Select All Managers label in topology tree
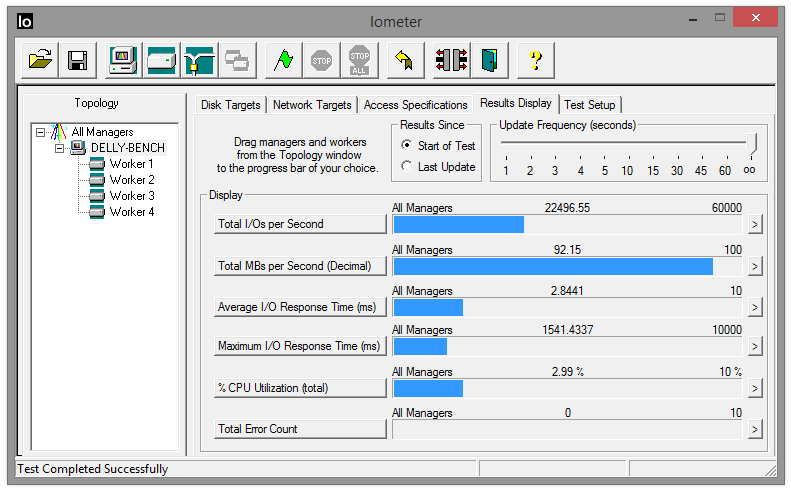This screenshot has height=491, width=791. (102, 132)
